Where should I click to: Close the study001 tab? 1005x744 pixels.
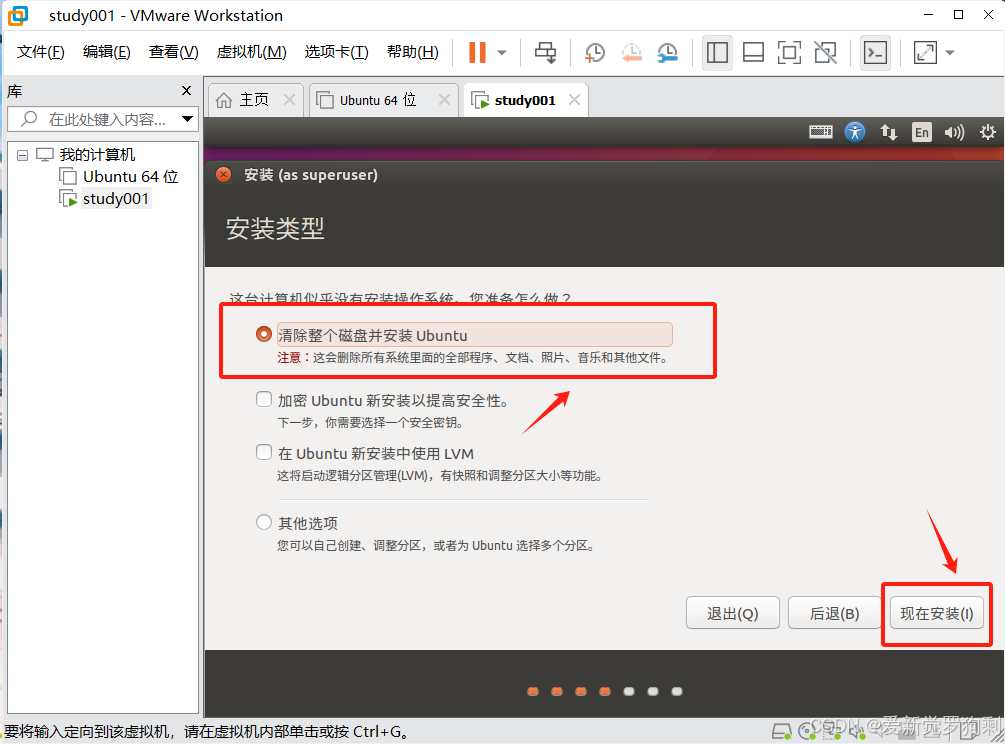[x=574, y=100]
